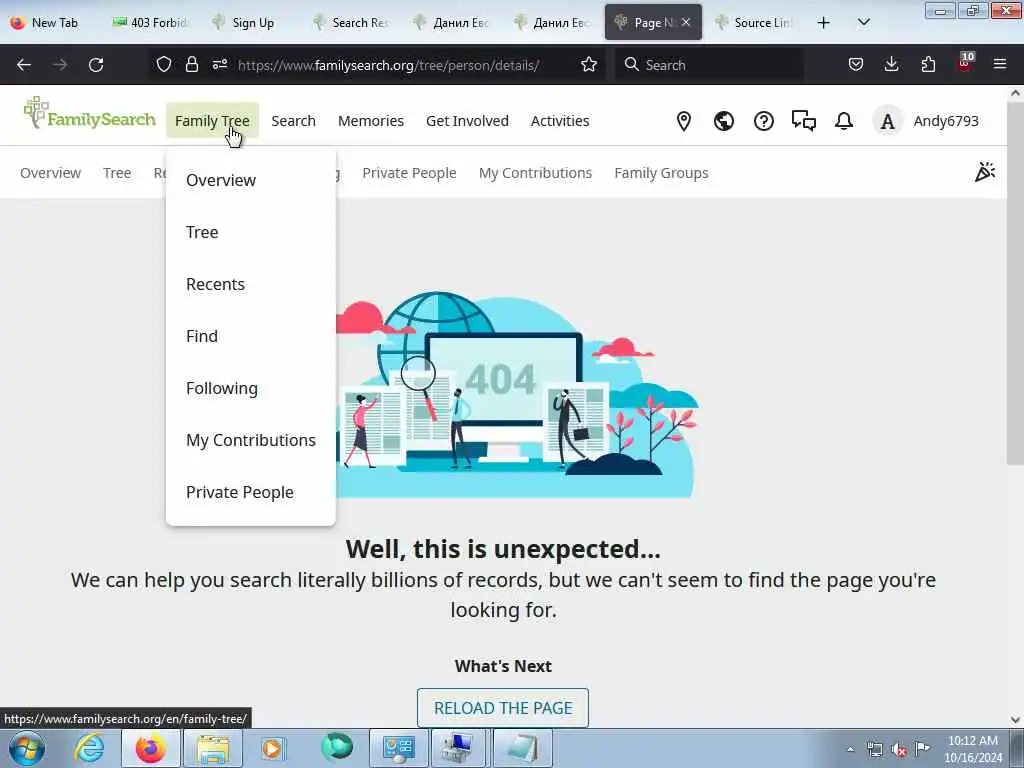Click the page vertical scrollbar thumb
The width and height of the screenshot is (1024, 768).
(x=1015, y=283)
